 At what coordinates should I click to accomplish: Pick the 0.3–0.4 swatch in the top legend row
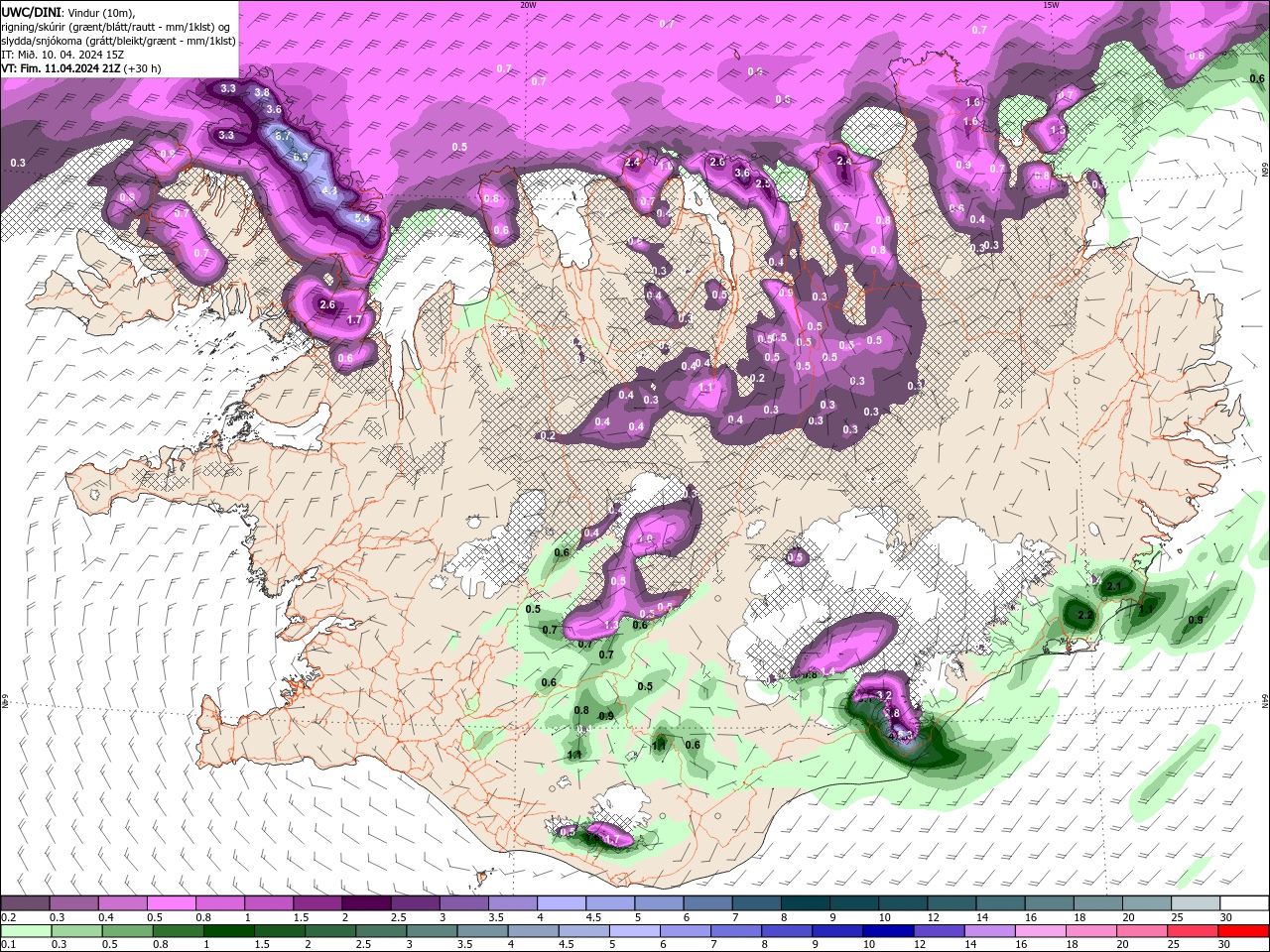[73, 903]
